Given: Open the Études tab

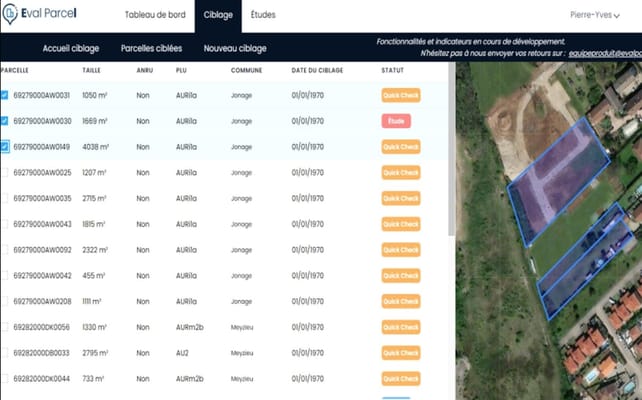Looking at the screenshot, I should point(263,16).
